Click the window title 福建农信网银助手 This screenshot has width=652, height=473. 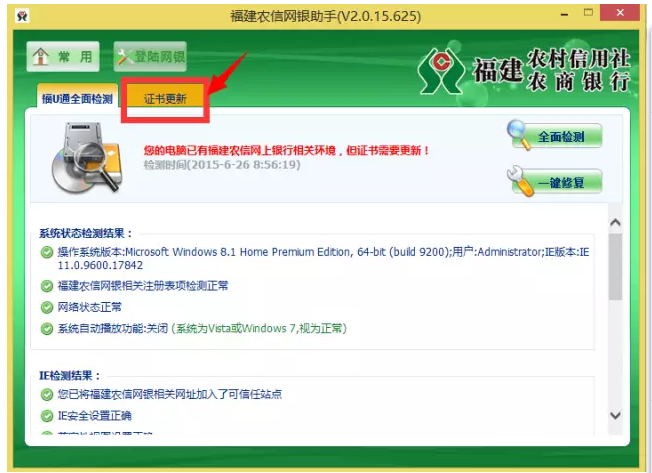[326, 16]
